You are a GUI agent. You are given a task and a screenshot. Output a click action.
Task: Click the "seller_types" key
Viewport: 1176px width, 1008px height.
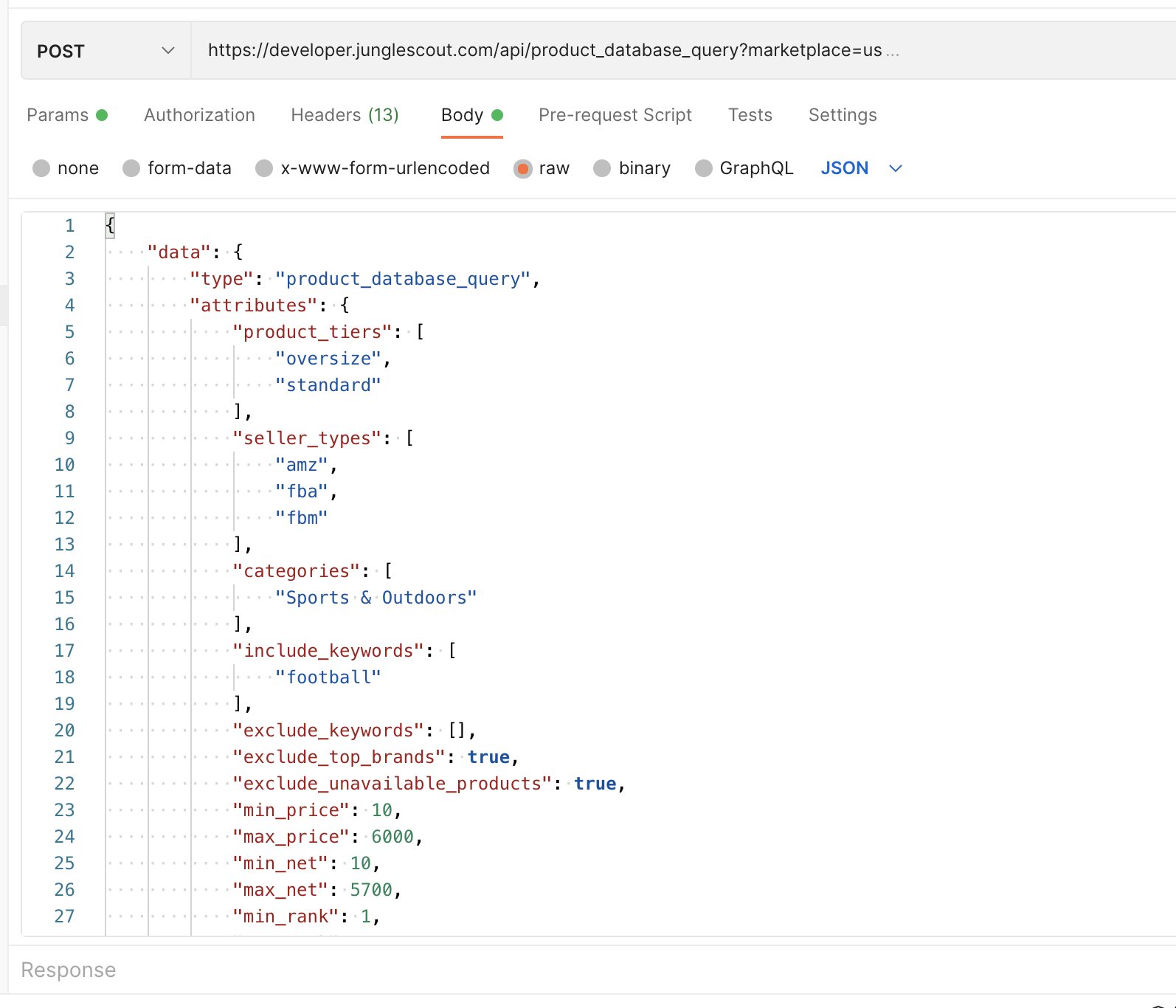coord(307,438)
